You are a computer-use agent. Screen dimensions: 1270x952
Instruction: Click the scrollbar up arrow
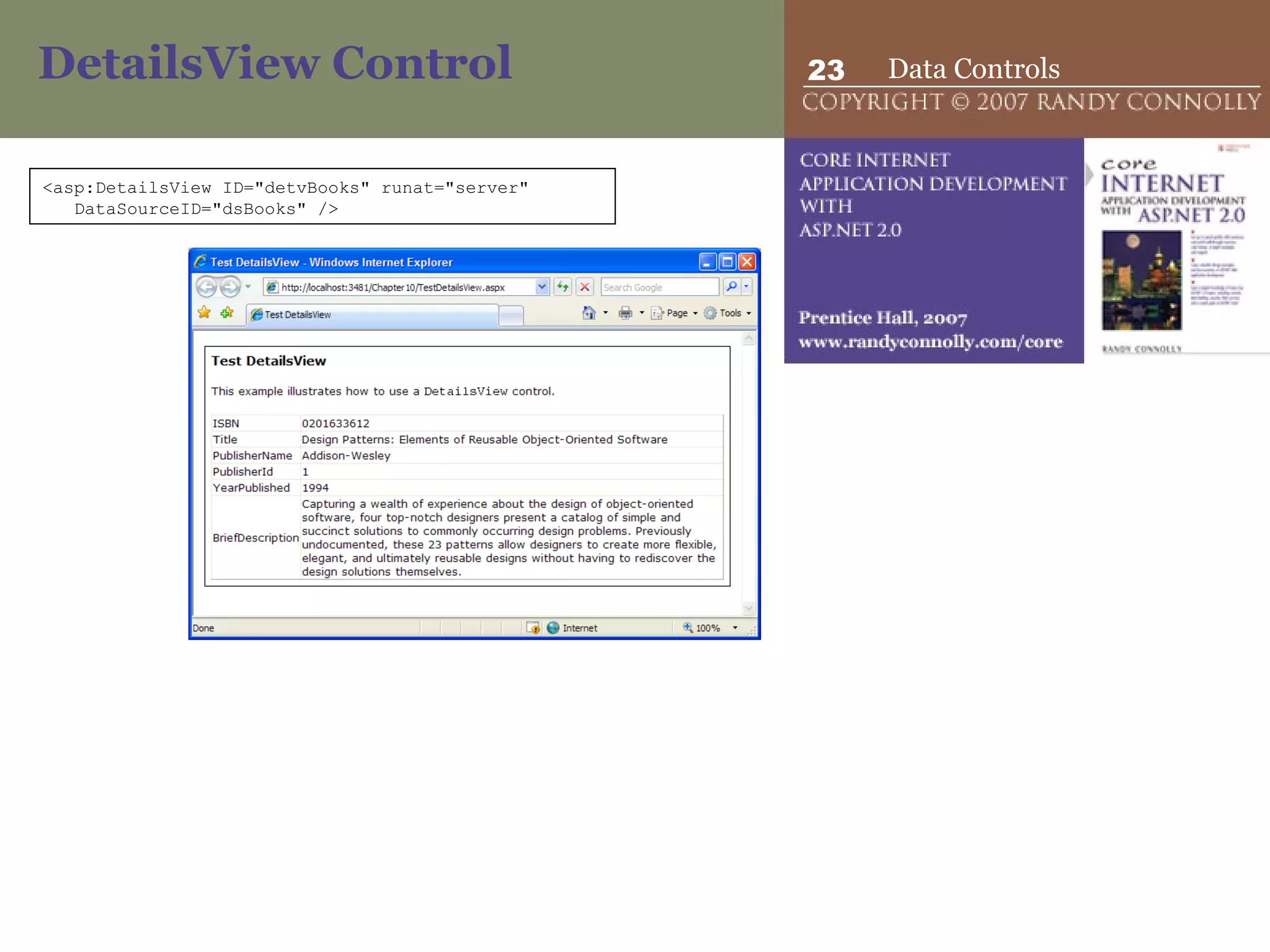(748, 338)
